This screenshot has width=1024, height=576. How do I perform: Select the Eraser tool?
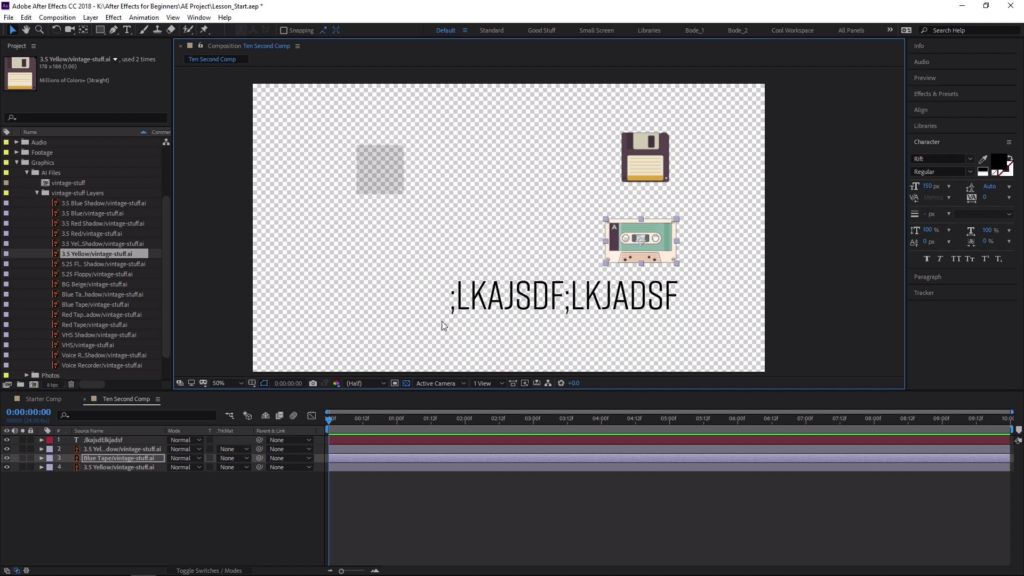pyautogui.click(x=173, y=30)
